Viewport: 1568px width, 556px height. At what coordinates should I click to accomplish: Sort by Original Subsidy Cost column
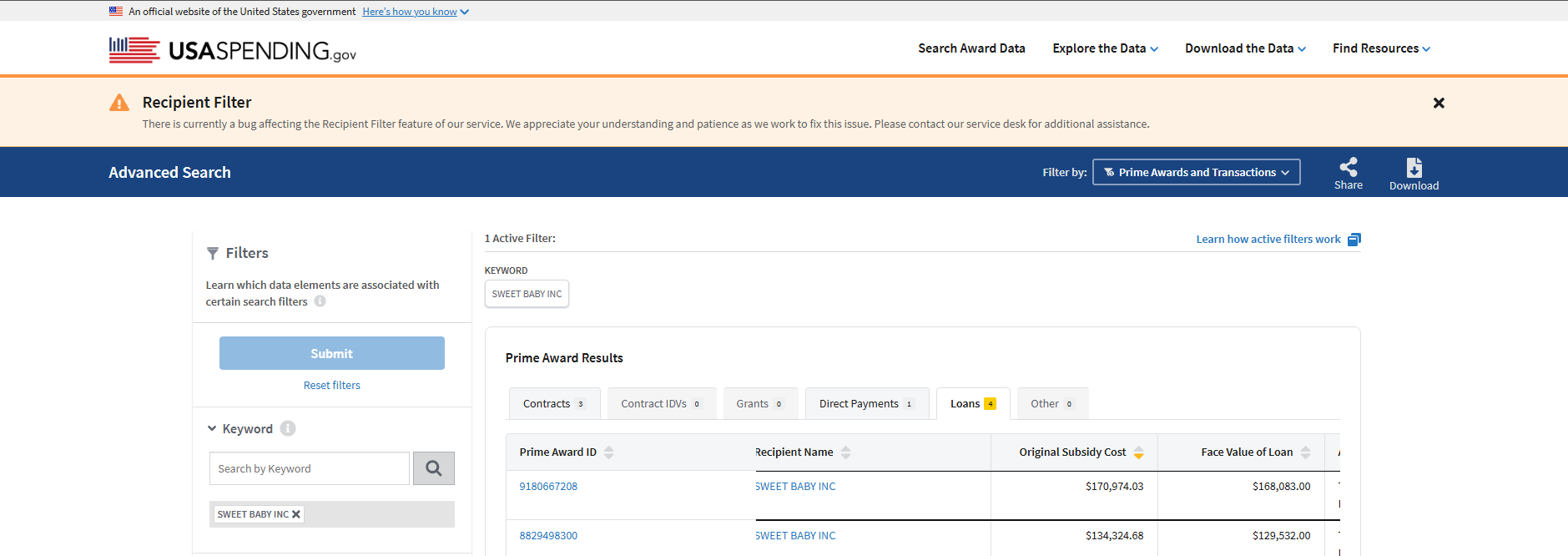(1138, 452)
